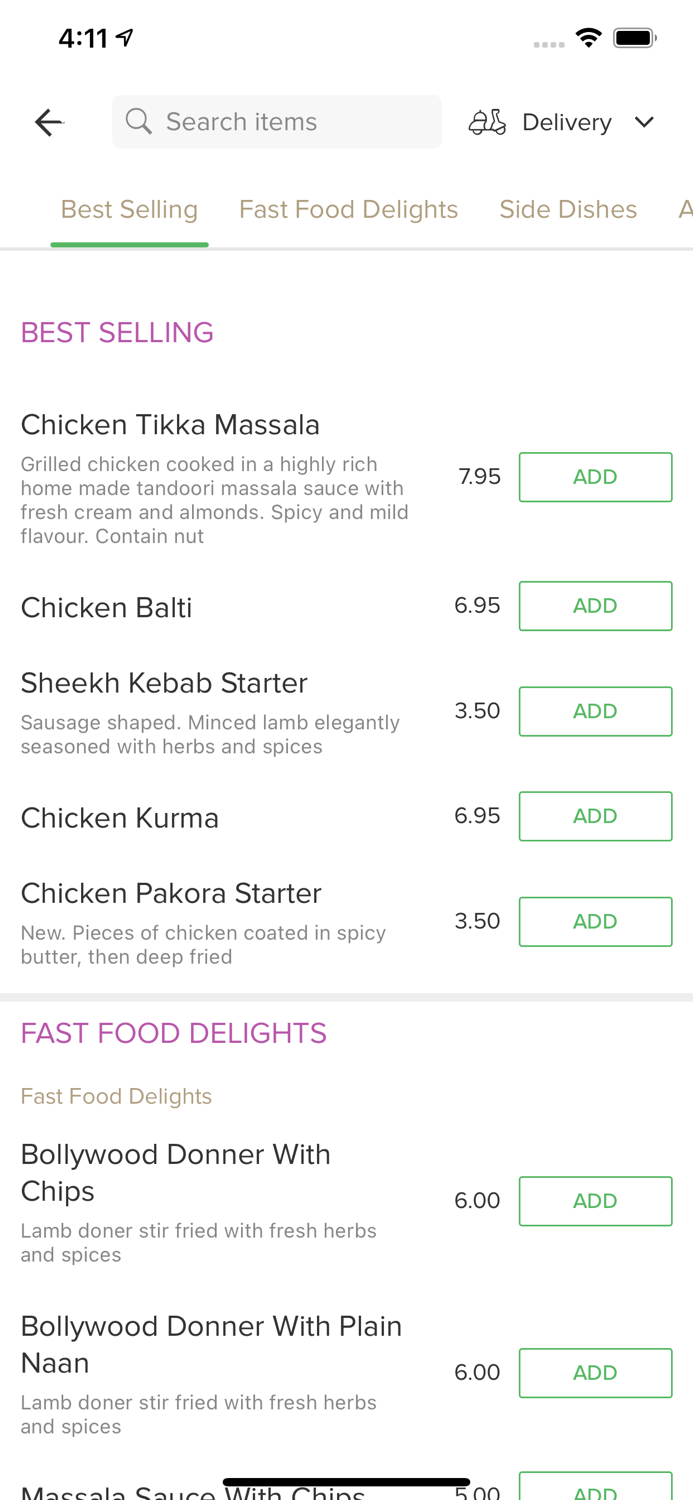This screenshot has width=693, height=1500.
Task: Switch to the Side Dishes tab
Action: 568,209
